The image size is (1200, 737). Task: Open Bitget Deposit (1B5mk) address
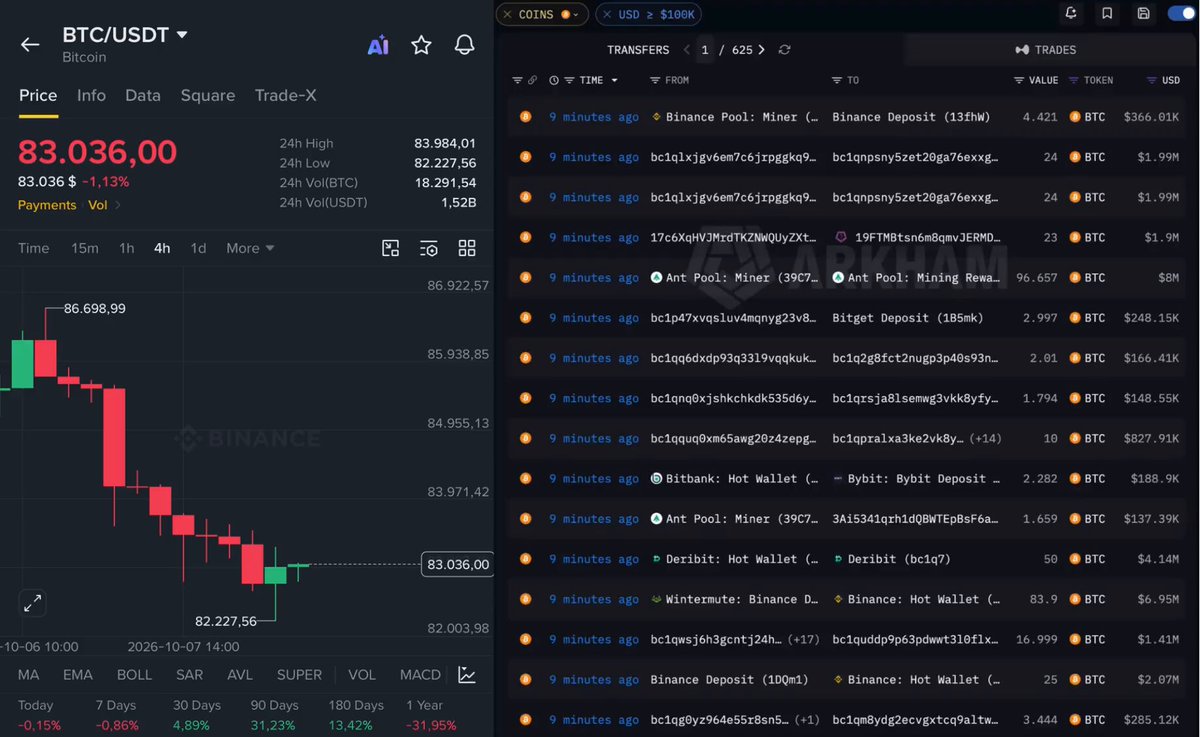click(908, 318)
